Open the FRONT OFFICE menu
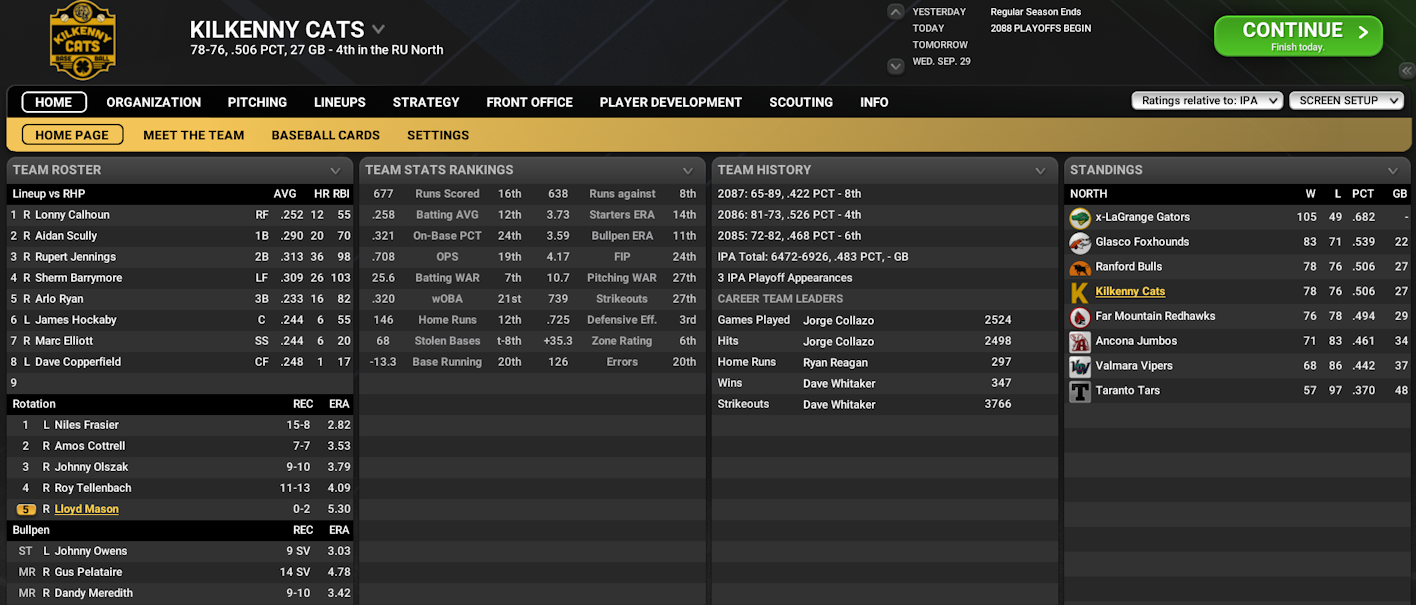The width and height of the screenshot is (1416, 605). 530,102
